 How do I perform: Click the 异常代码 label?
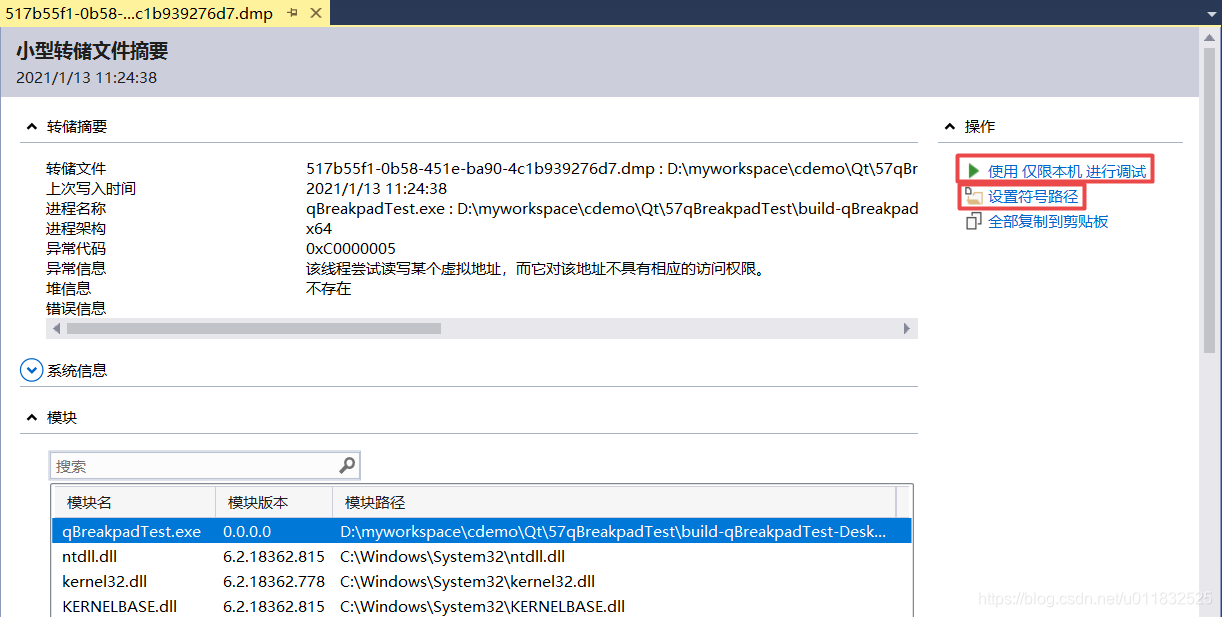(x=76, y=248)
